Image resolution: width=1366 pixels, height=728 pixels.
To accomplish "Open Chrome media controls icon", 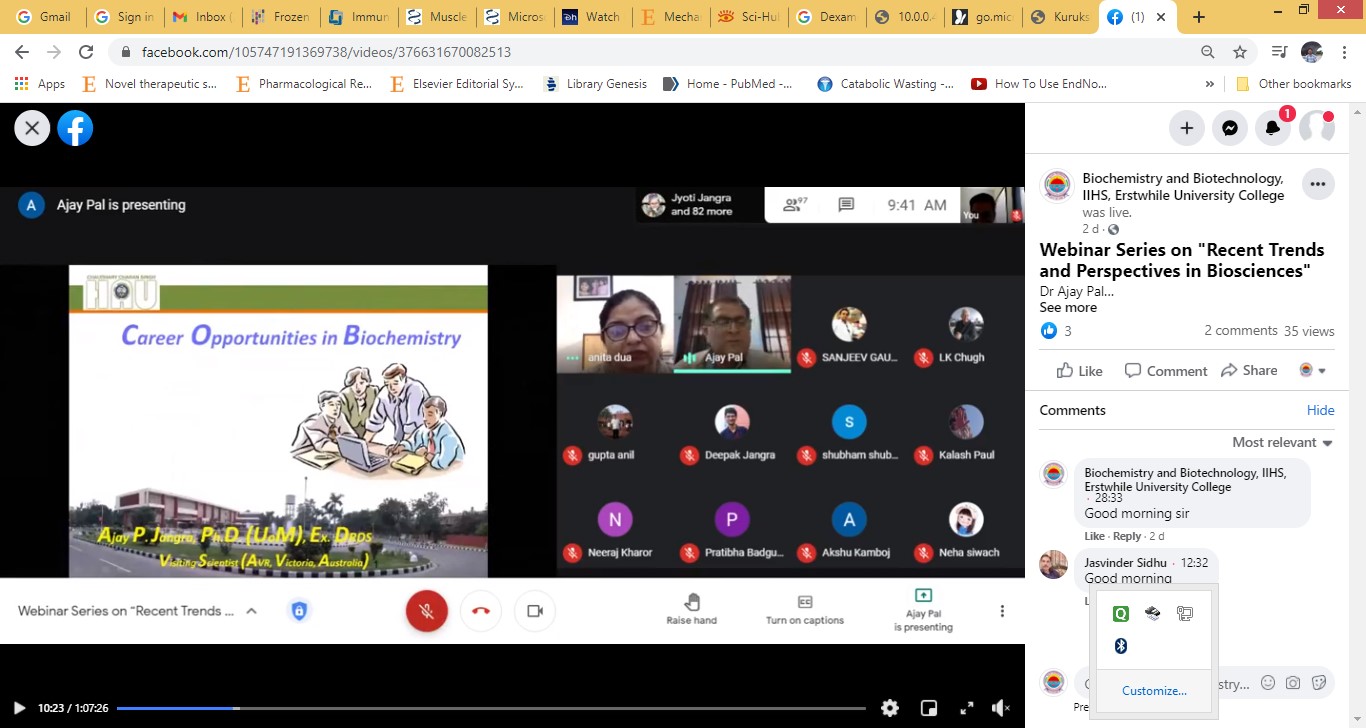I will [x=1279, y=52].
